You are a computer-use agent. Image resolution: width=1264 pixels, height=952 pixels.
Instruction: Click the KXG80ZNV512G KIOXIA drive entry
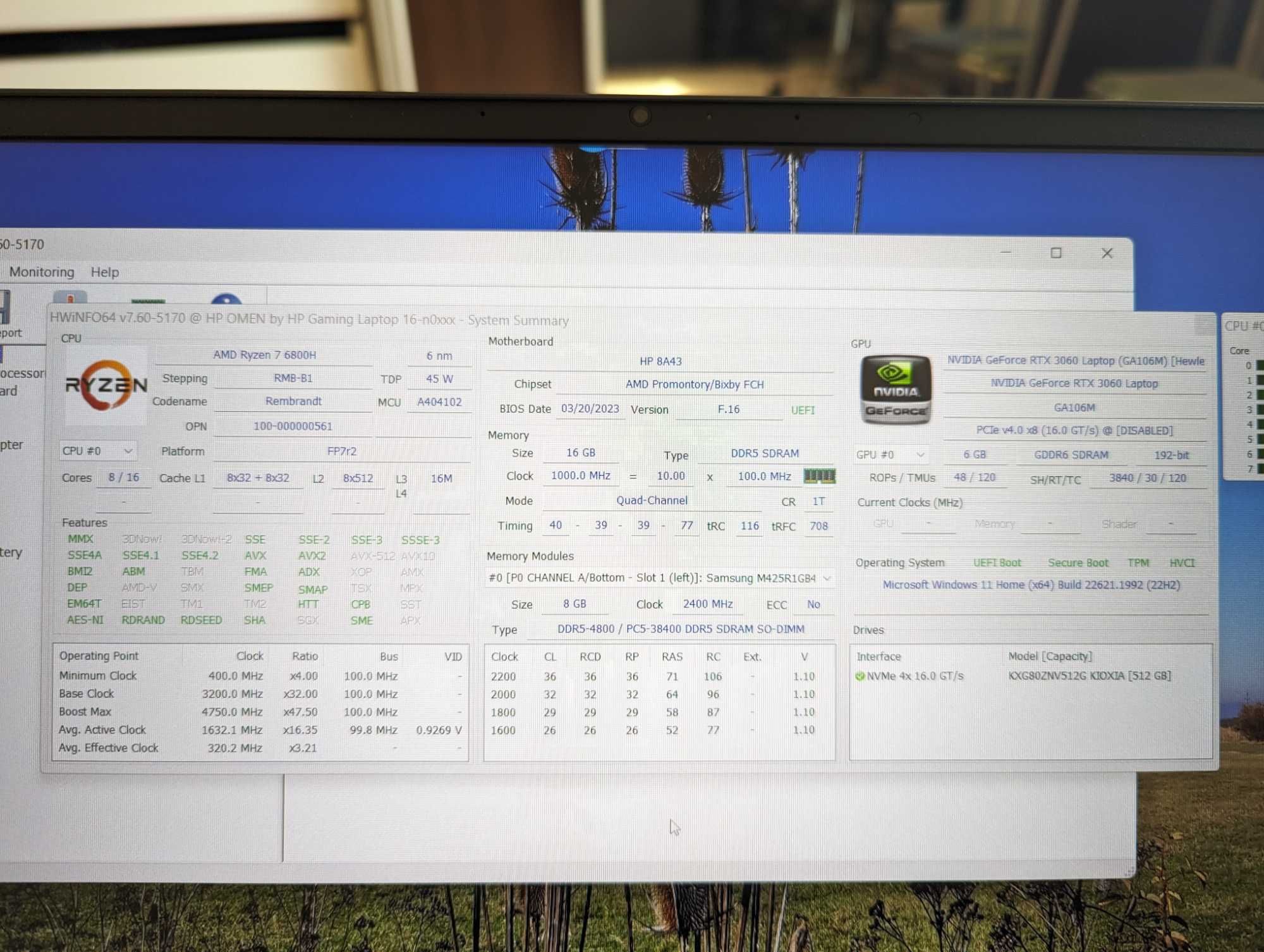tap(1090, 676)
